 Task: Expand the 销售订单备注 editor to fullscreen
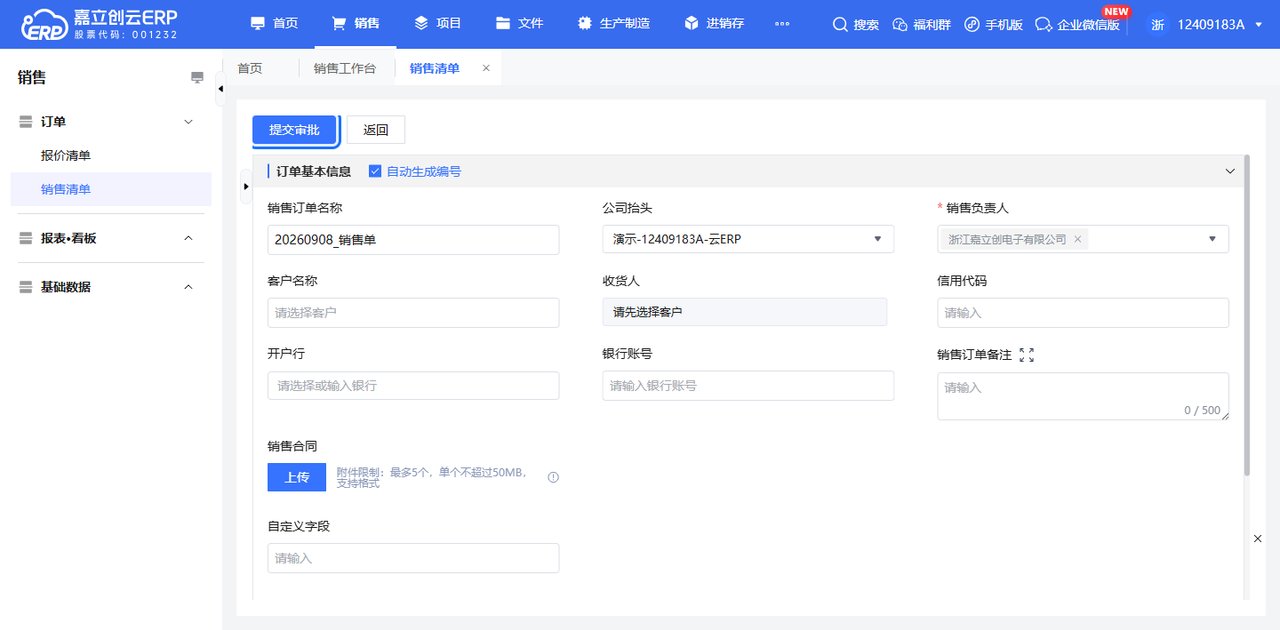[1026, 355]
